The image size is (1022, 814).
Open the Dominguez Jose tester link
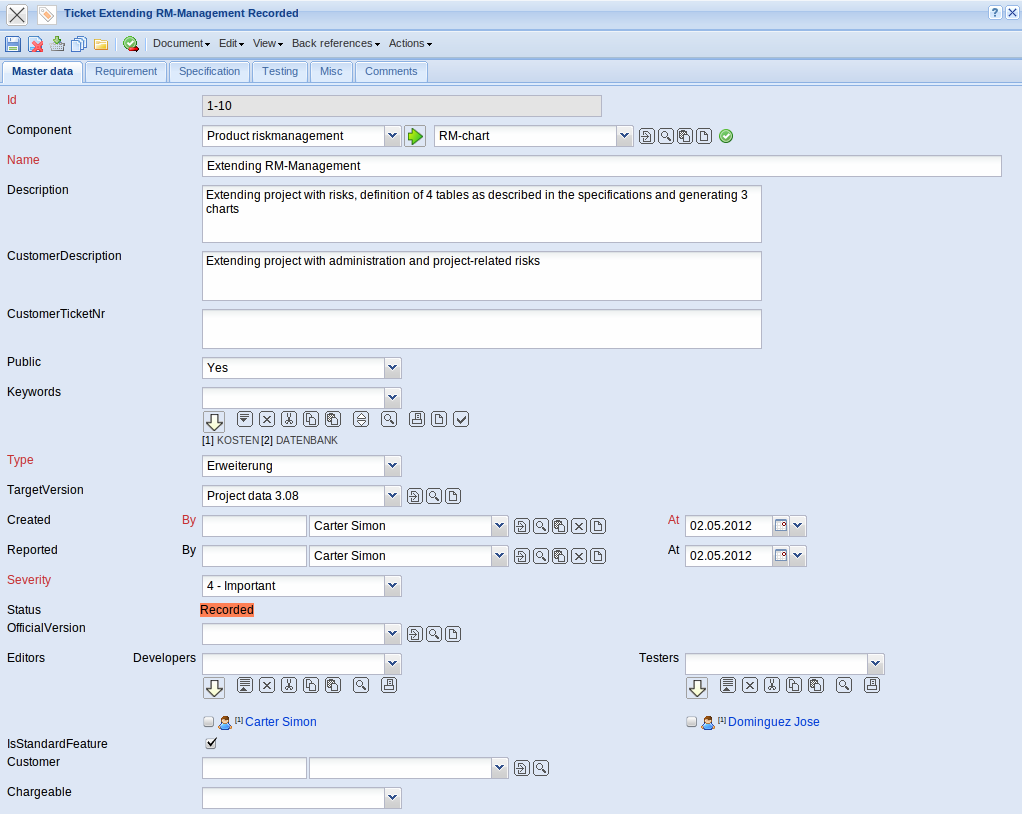[x=773, y=722]
